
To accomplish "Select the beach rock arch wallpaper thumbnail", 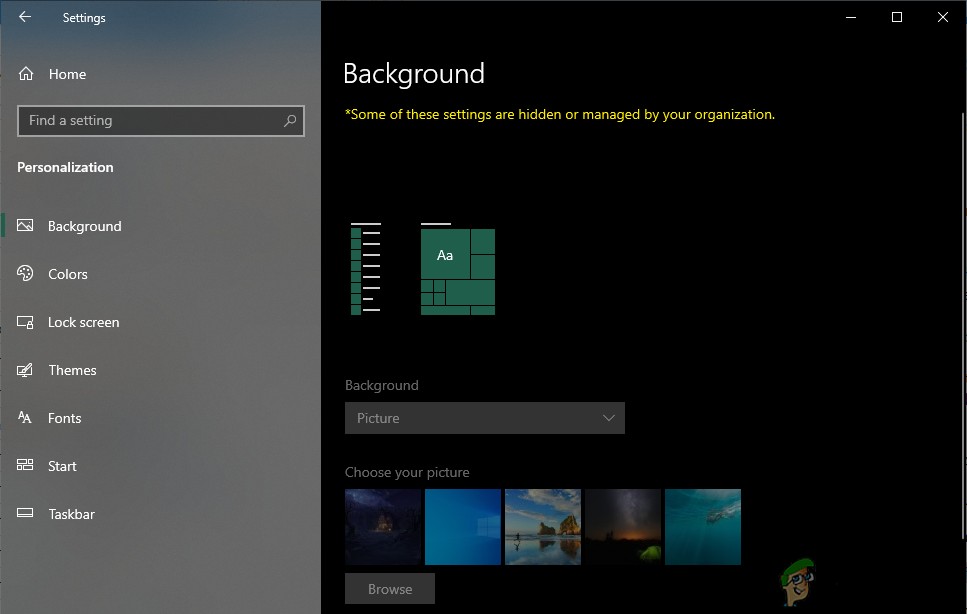I will (543, 527).
